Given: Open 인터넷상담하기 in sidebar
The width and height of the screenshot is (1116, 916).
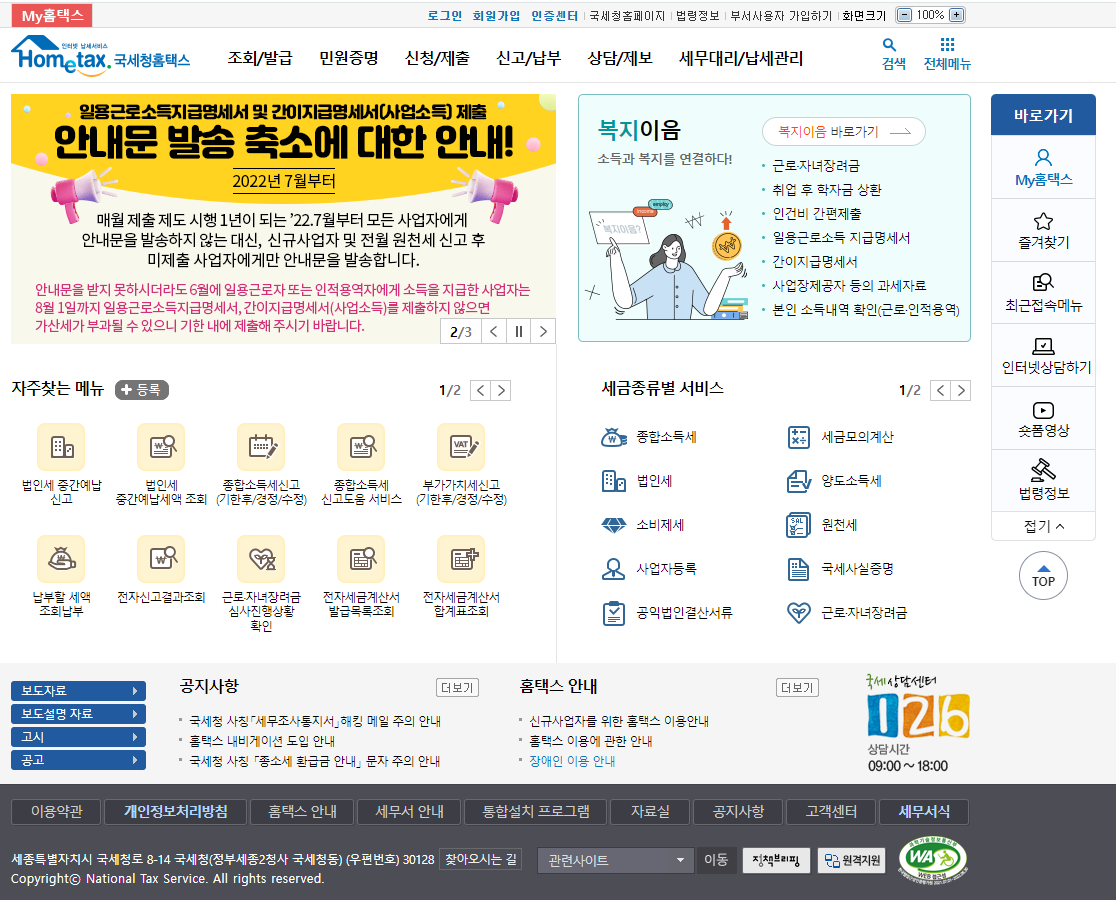Looking at the screenshot, I should click(x=1043, y=355).
